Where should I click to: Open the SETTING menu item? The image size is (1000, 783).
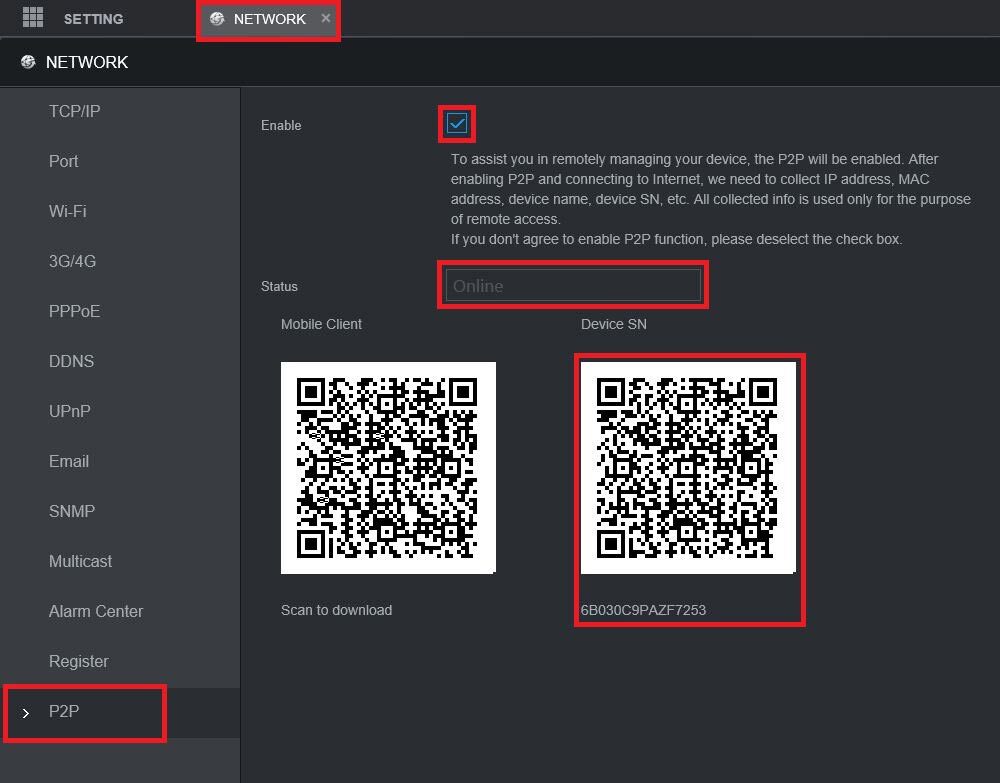point(94,18)
